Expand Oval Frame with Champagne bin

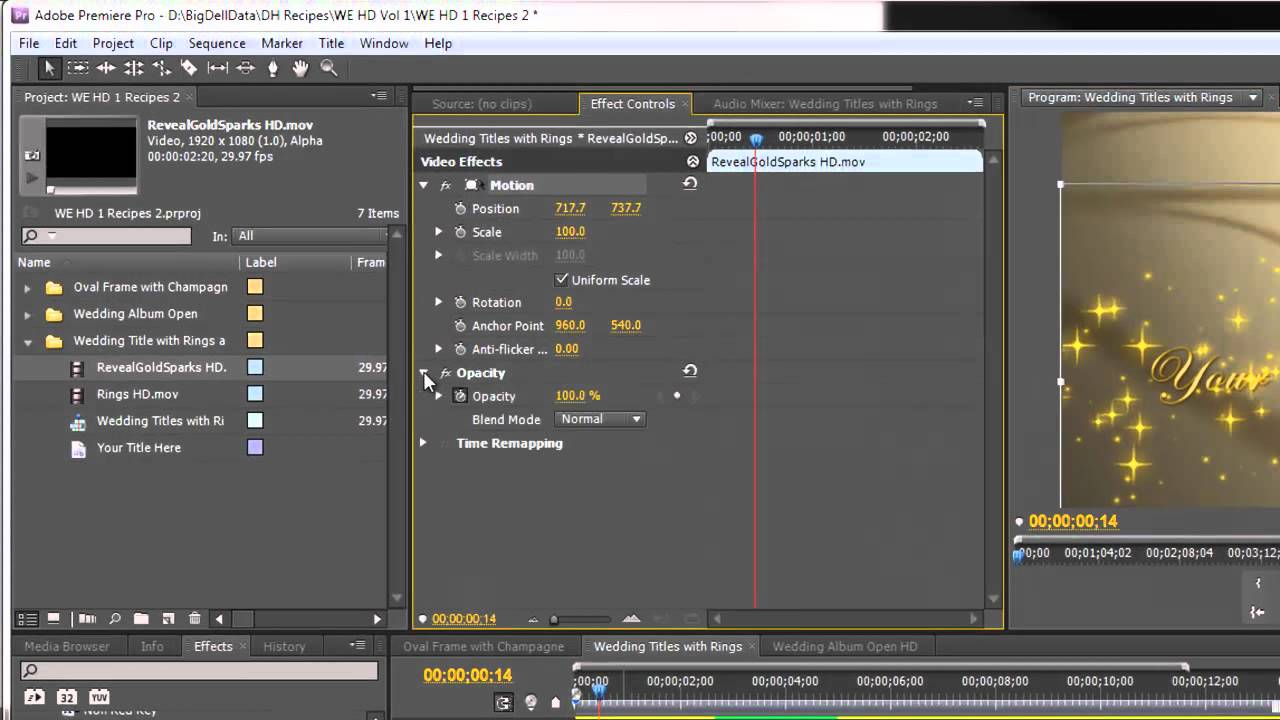tap(28, 288)
